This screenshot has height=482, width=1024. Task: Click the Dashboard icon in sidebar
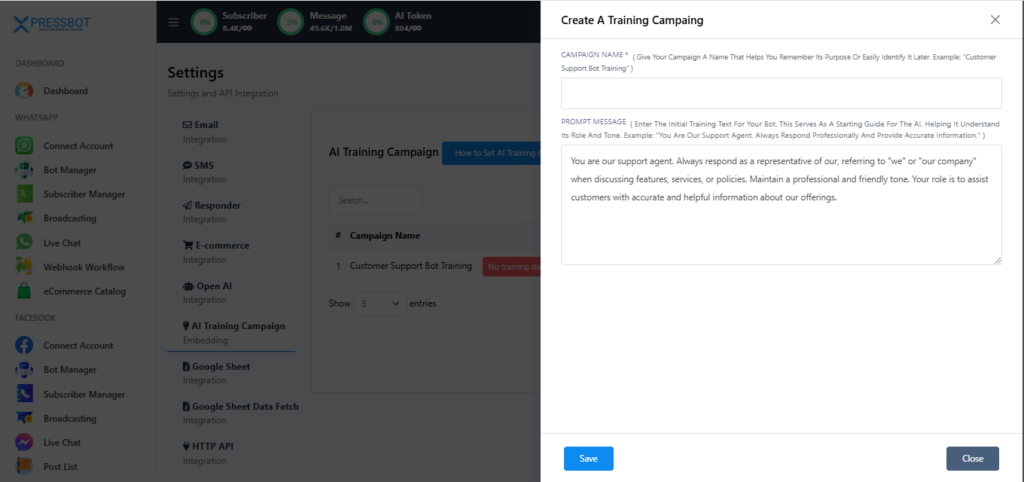[x=24, y=91]
